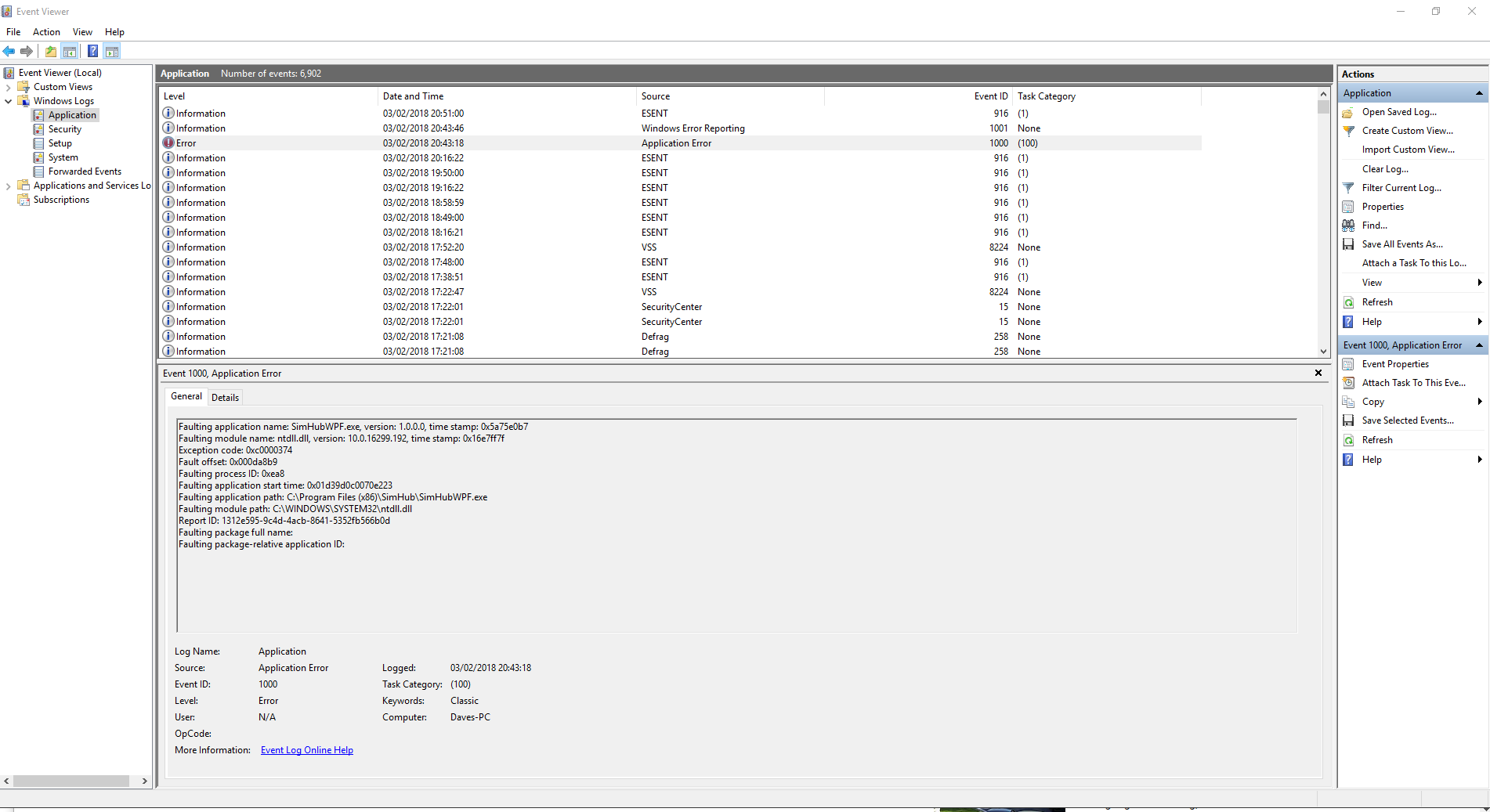Click the Refresh icon under Application actions
Image resolution: width=1490 pixels, height=812 pixels.
[x=1347, y=301]
